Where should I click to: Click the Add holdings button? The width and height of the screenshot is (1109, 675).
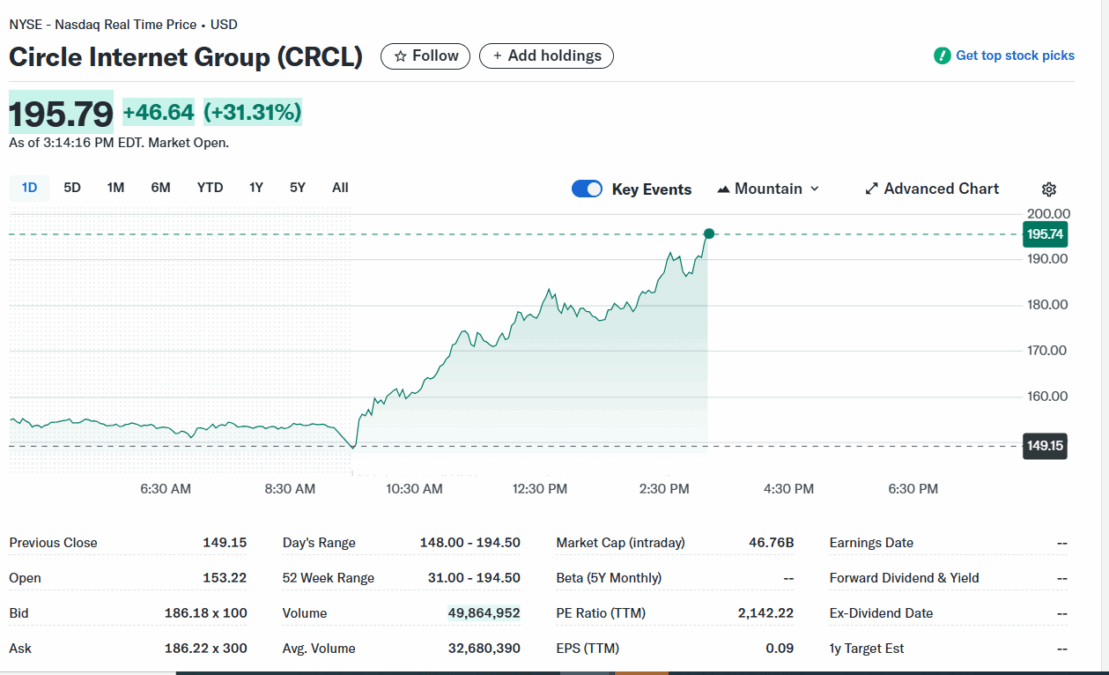point(546,56)
